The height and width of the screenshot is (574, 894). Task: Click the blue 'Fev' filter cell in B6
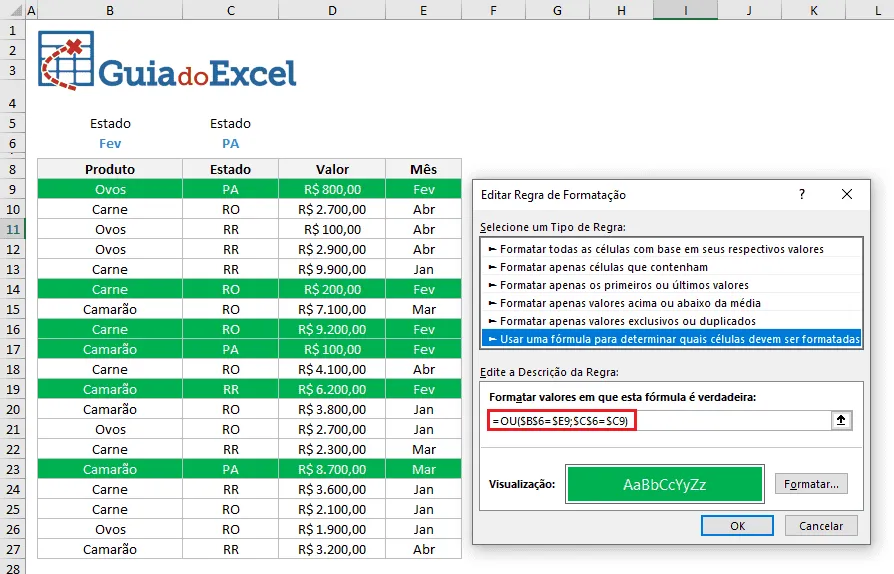[110, 144]
